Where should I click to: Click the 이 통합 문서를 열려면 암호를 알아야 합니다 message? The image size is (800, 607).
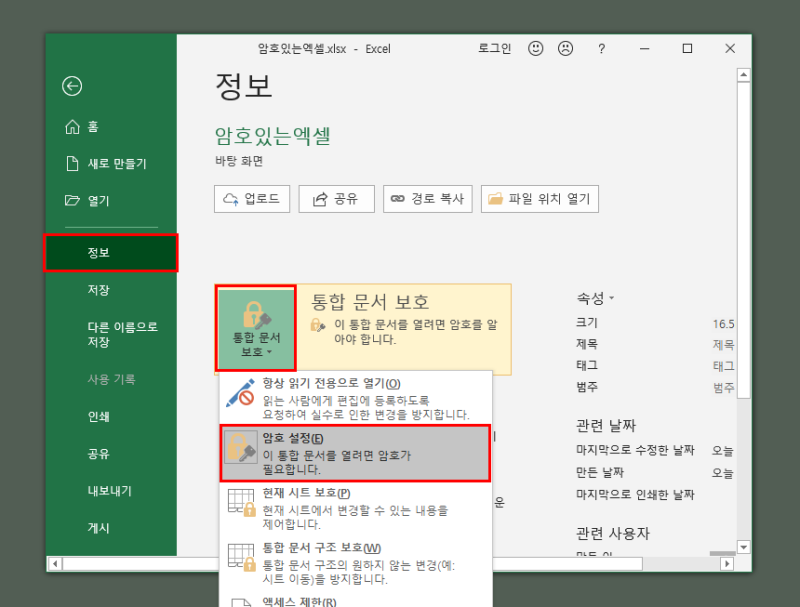(415, 332)
